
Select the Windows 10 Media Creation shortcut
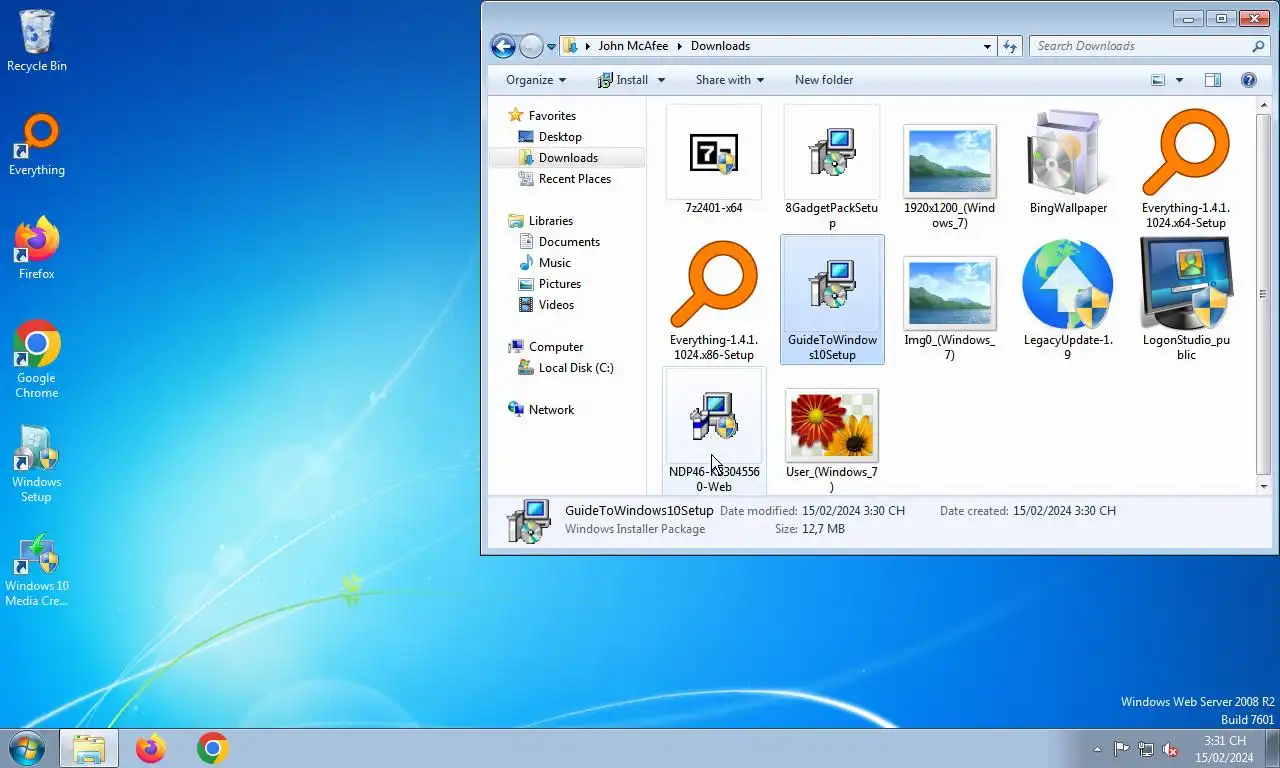point(37,571)
